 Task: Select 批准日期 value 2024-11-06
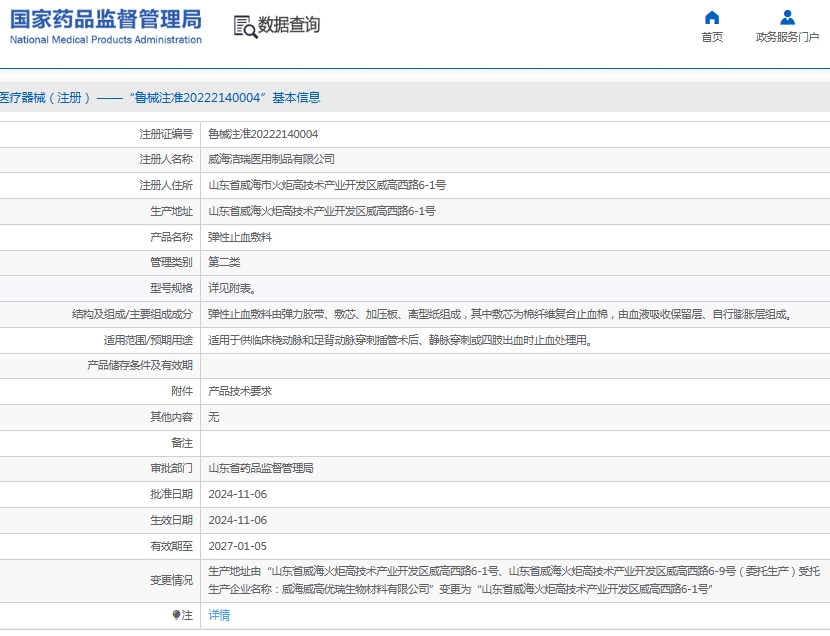[x=238, y=494]
